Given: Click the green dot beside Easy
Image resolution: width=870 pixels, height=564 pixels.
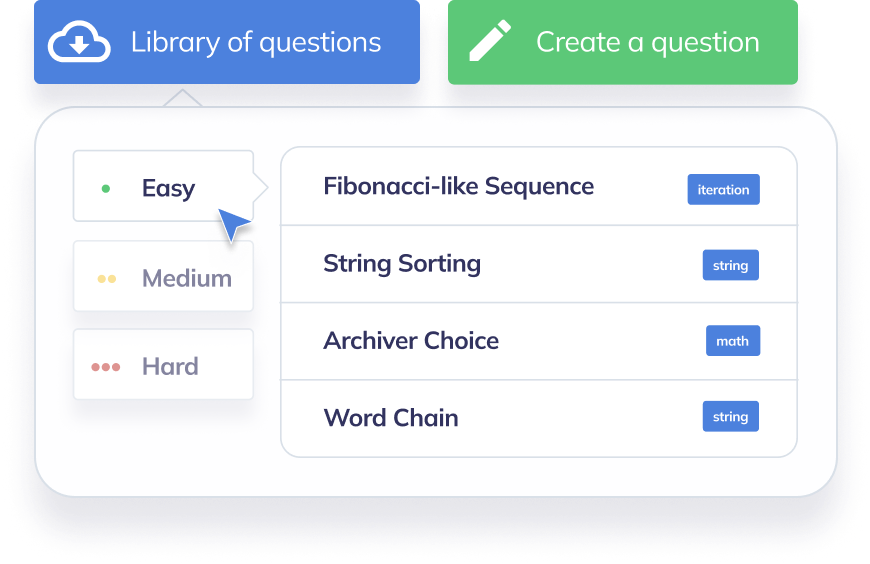Looking at the screenshot, I should (x=106, y=189).
